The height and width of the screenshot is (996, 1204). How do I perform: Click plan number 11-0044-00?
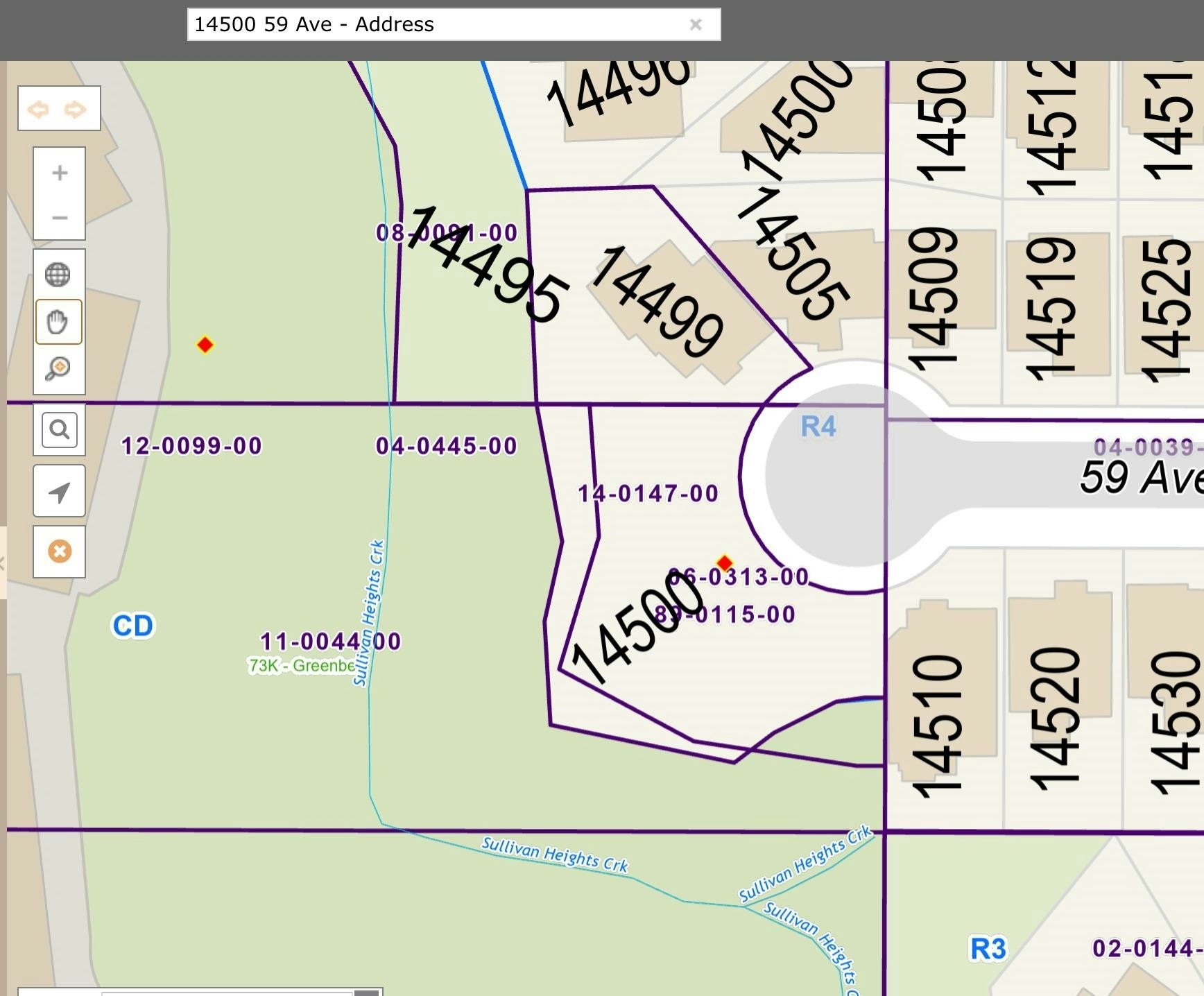[x=331, y=641]
